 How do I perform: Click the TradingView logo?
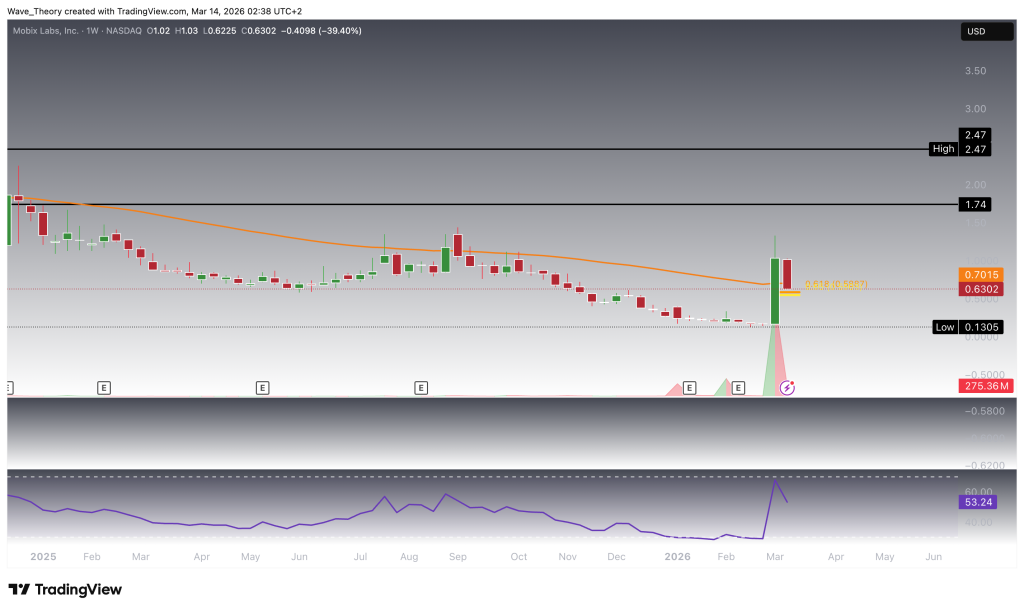coord(65,589)
